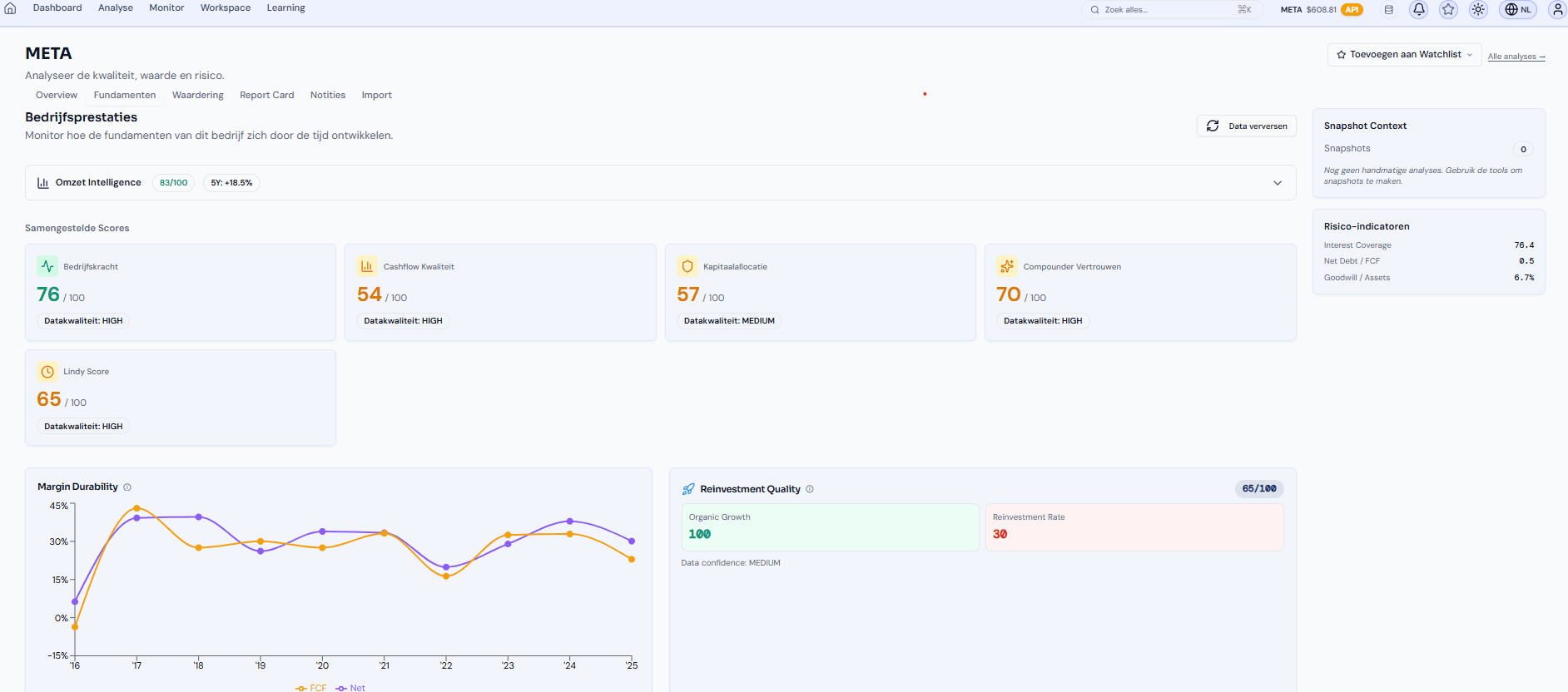Toggle light theme sun icon
The height and width of the screenshot is (692, 1568).
pyautogui.click(x=1478, y=9)
